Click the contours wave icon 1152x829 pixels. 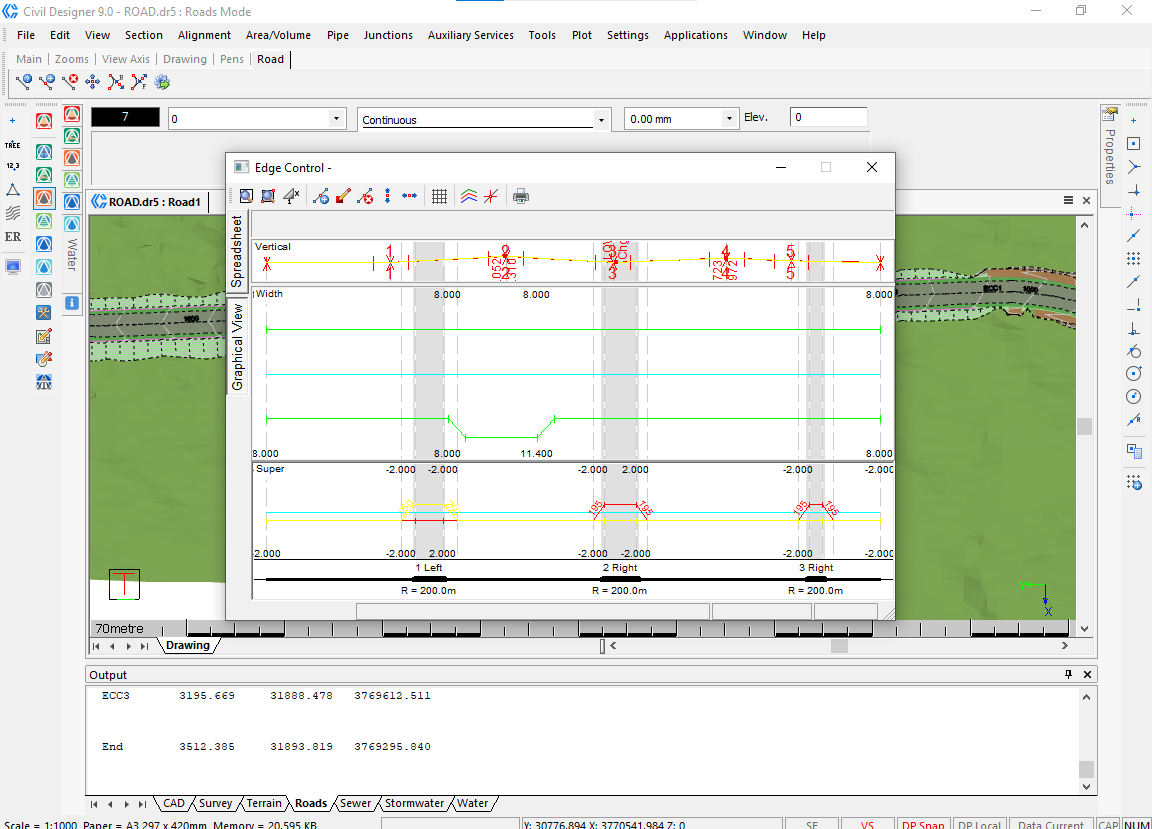pos(12,213)
